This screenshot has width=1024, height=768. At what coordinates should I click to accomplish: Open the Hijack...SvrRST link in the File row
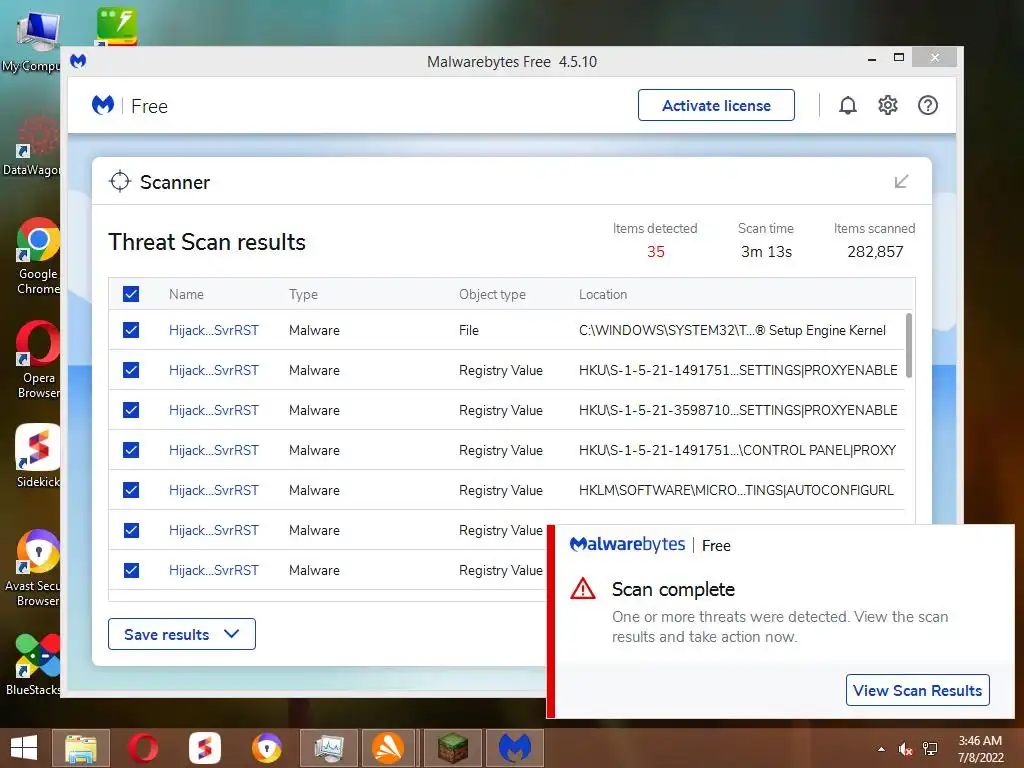(214, 330)
